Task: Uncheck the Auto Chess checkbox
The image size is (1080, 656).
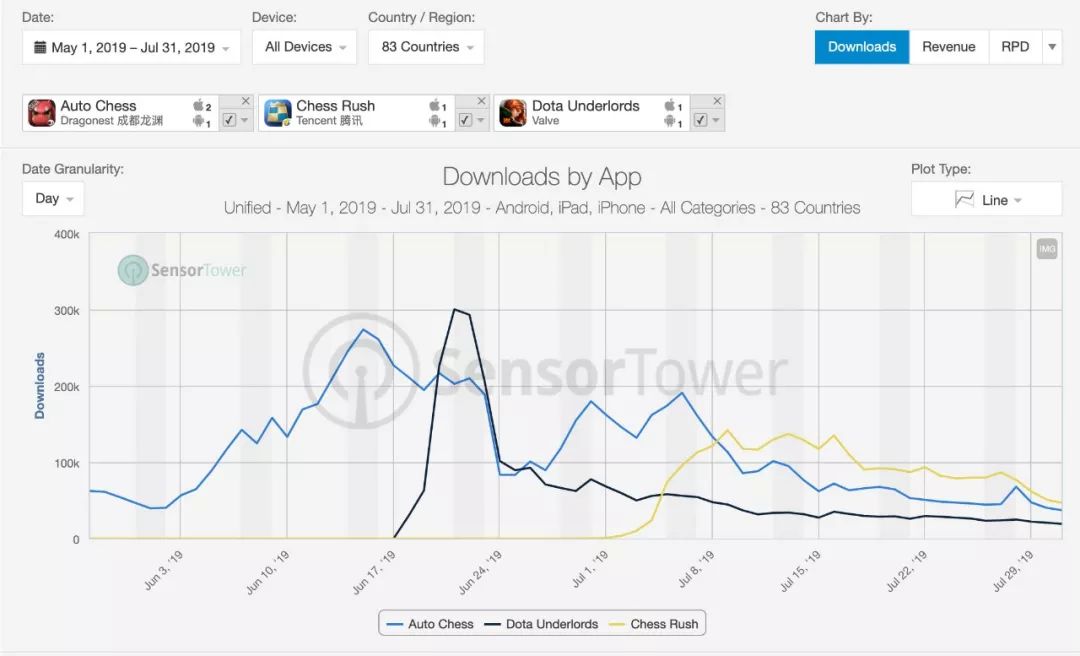Action: (x=229, y=120)
